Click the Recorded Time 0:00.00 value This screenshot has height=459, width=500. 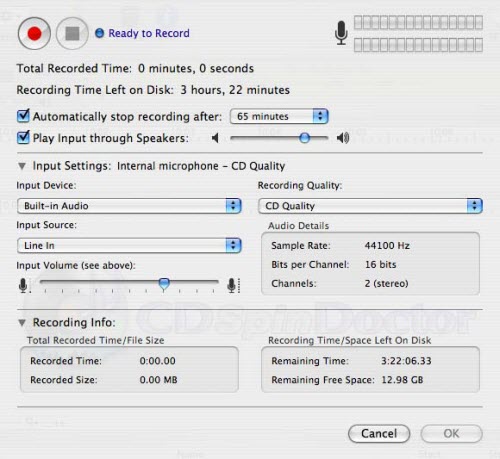(157, 361)
